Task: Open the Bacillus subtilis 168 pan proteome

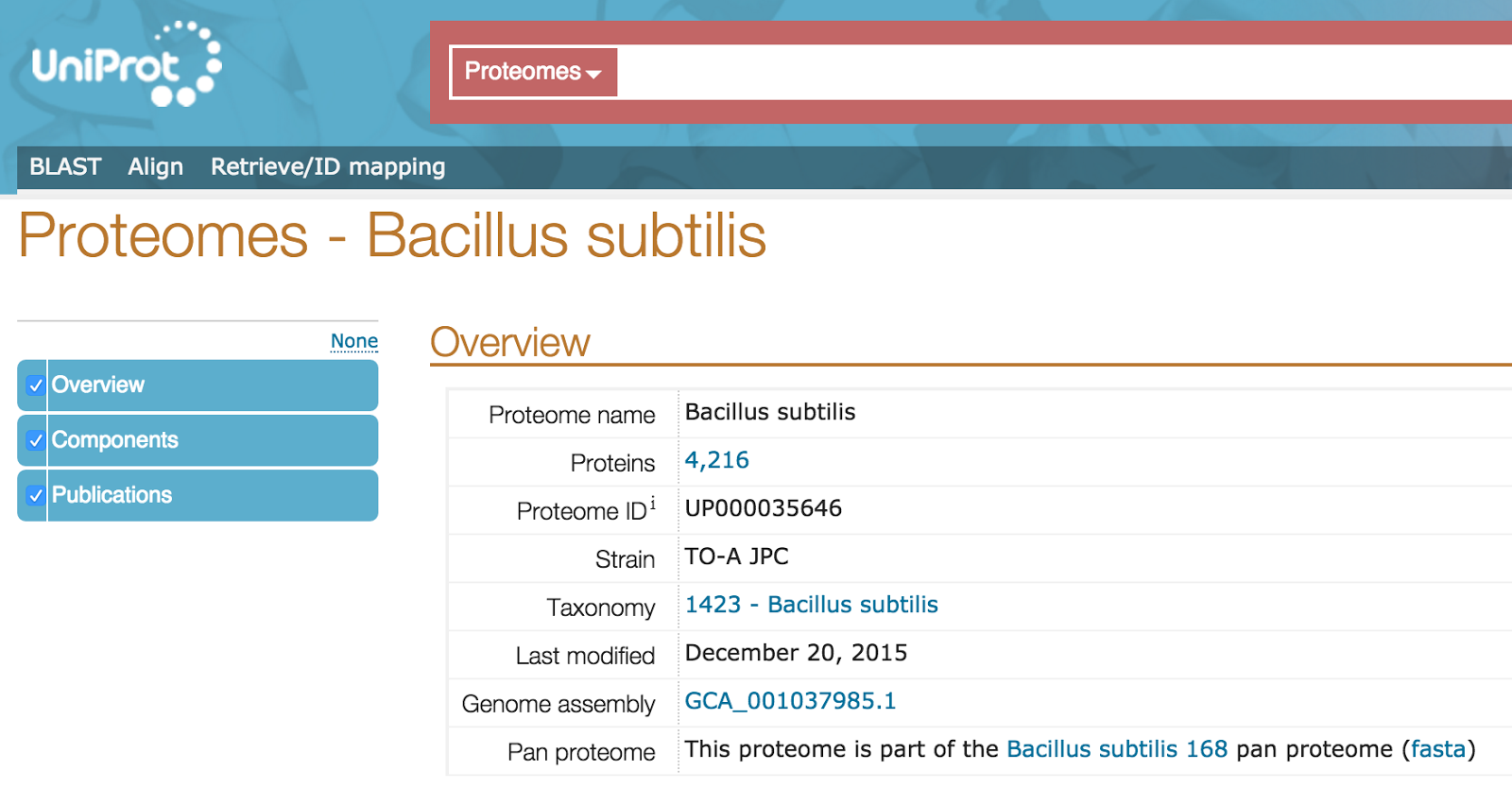Action: (1116, 749)
